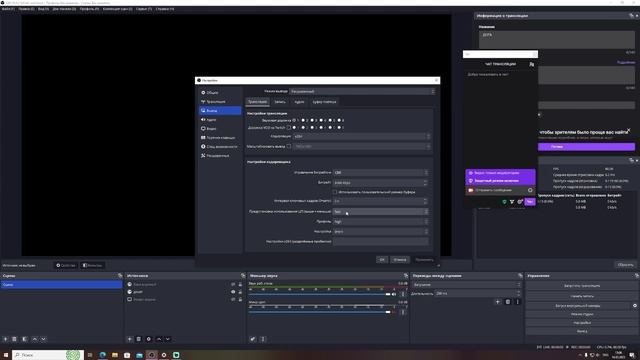Move source down in Sources panel

tap(167, 339)
